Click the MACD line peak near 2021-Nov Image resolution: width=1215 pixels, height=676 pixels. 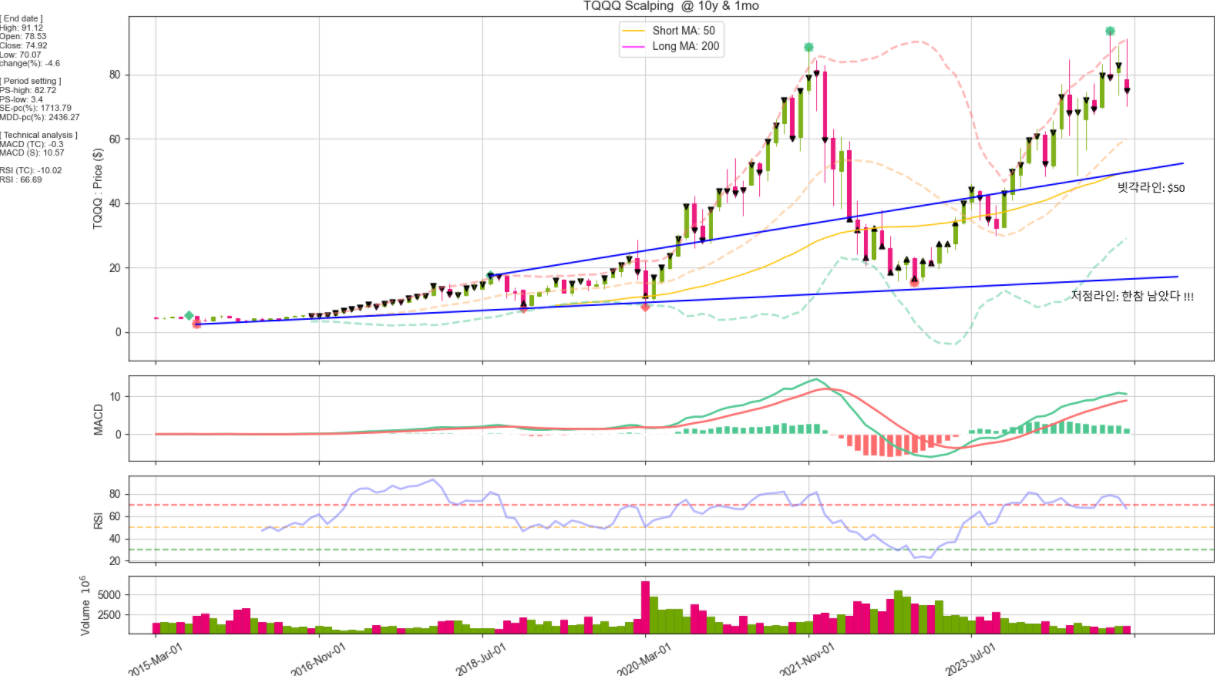(816, 379)
